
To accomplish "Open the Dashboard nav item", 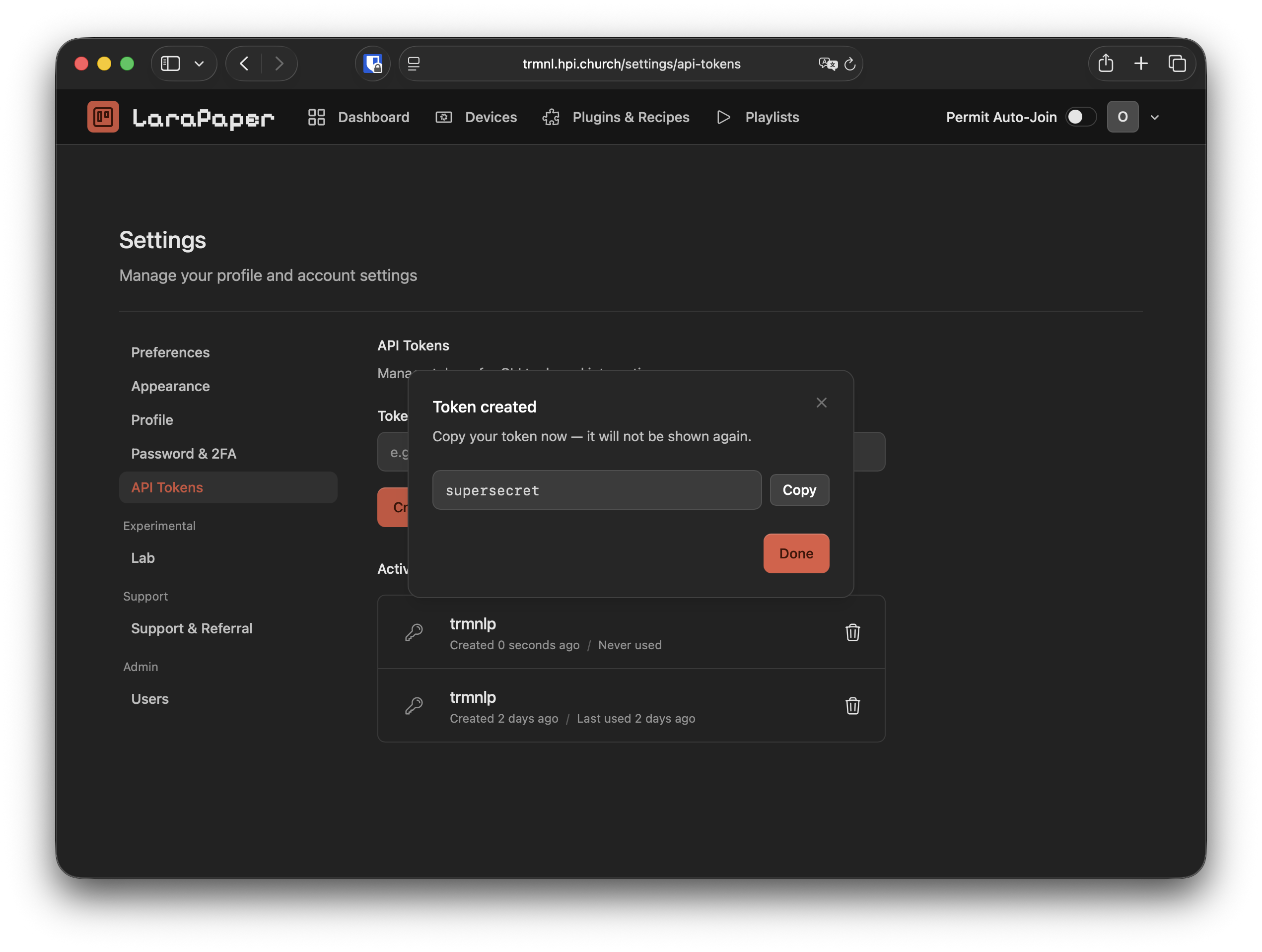I will click(359, 117).
